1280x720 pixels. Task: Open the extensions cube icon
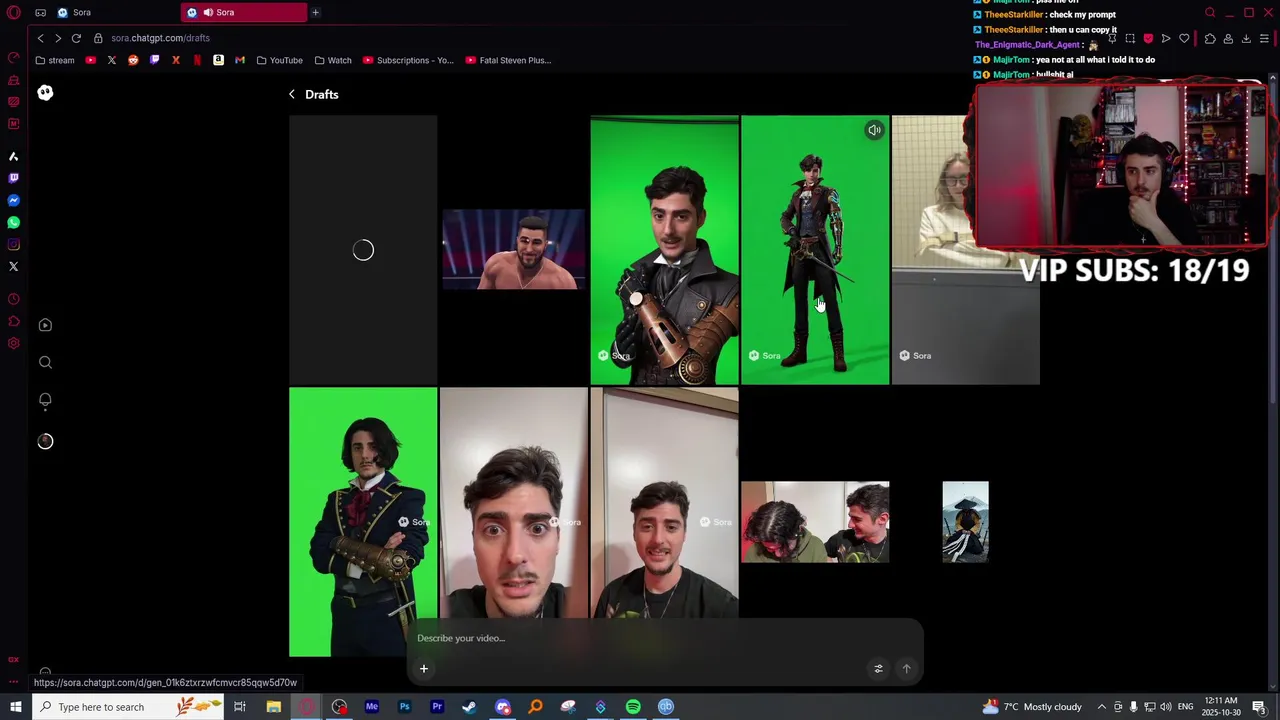coord(1210,39)
